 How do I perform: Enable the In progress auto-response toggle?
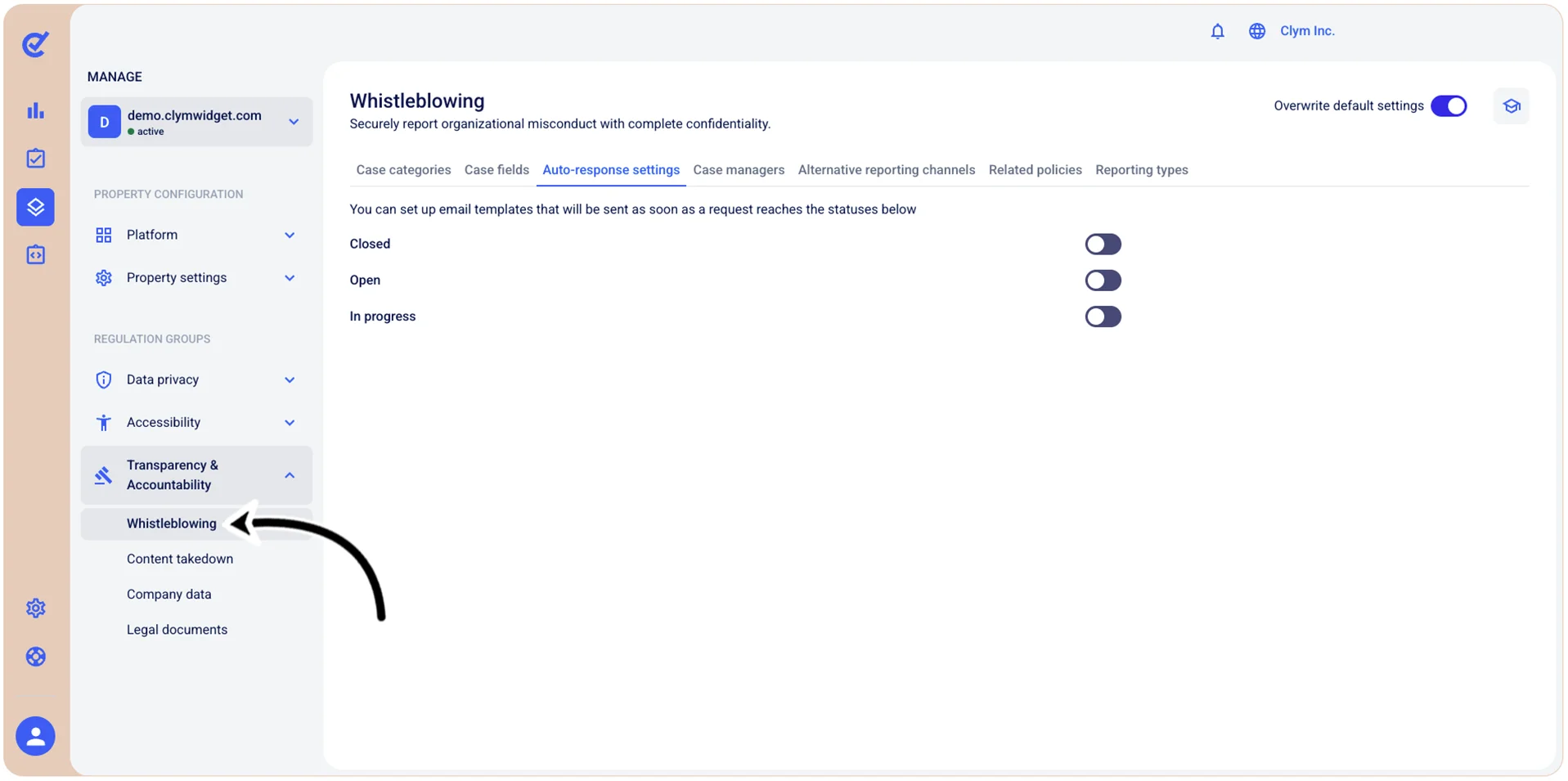click(1103, 316)
